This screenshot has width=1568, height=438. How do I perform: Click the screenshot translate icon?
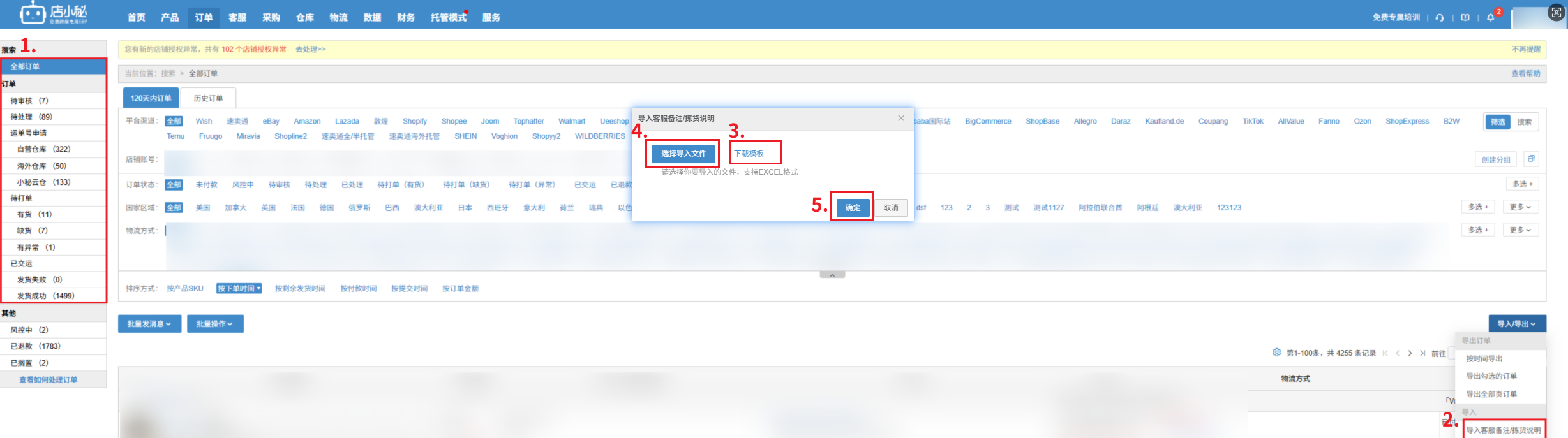(x=1557, y=13)
